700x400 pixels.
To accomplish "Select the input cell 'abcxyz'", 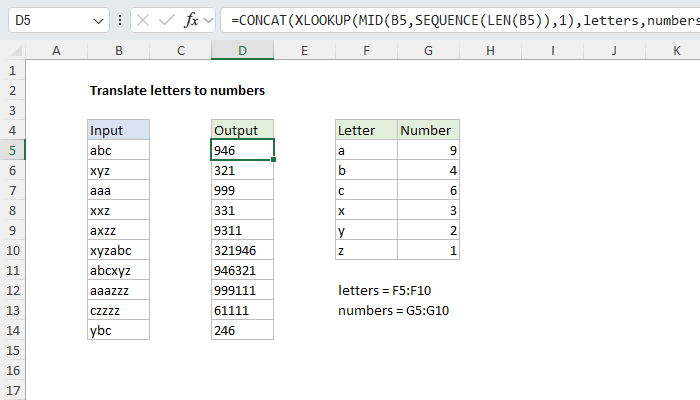I will tap(118, 271).
